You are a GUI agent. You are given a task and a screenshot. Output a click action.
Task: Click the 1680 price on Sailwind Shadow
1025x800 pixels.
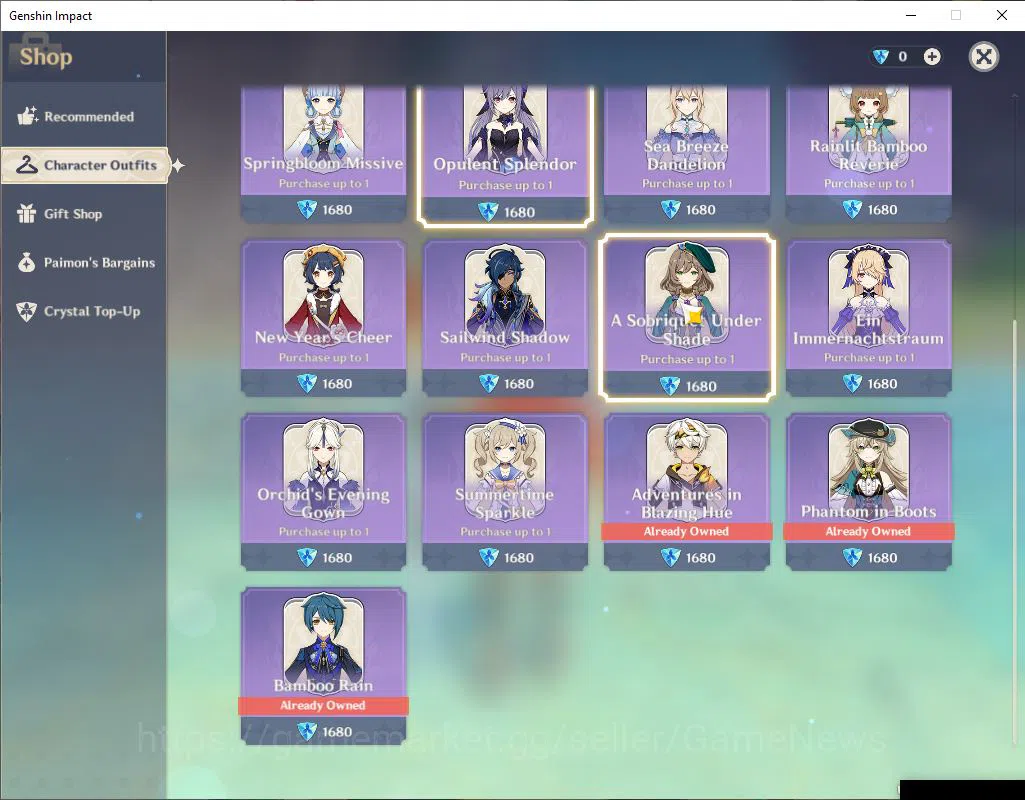click(x=519, y=384)
